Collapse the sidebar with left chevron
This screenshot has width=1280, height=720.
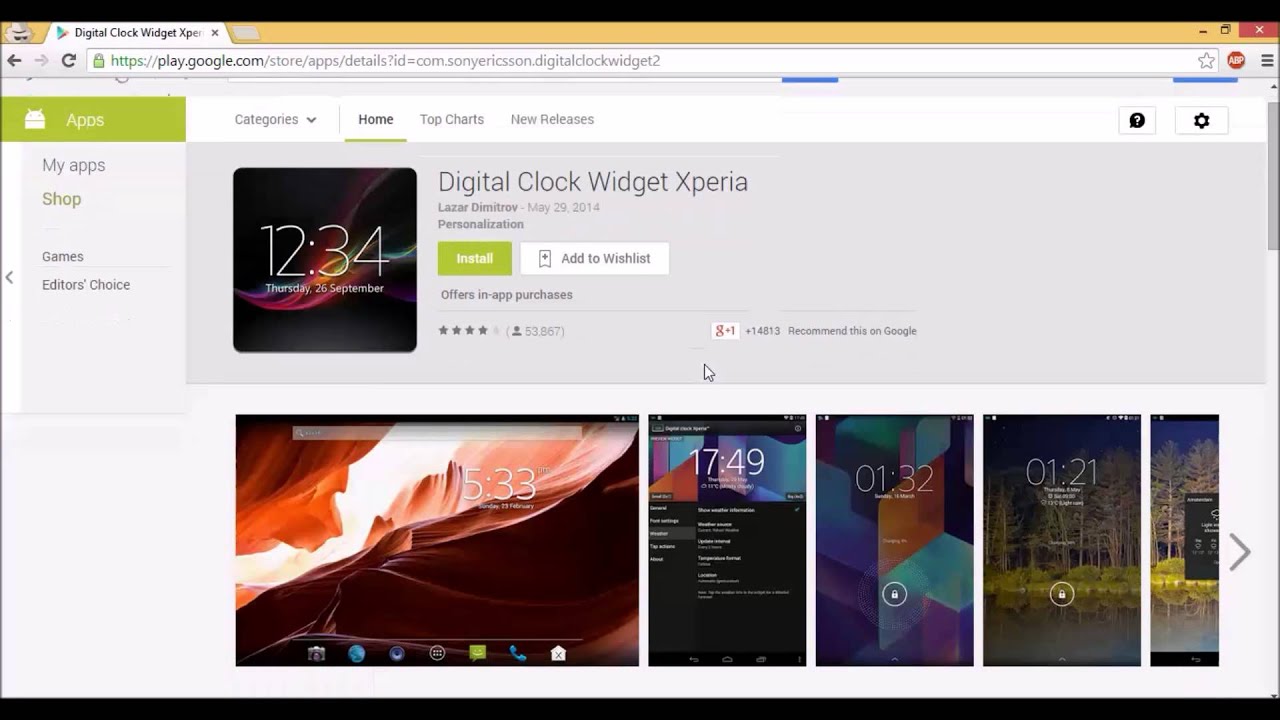tap(9, 277)
